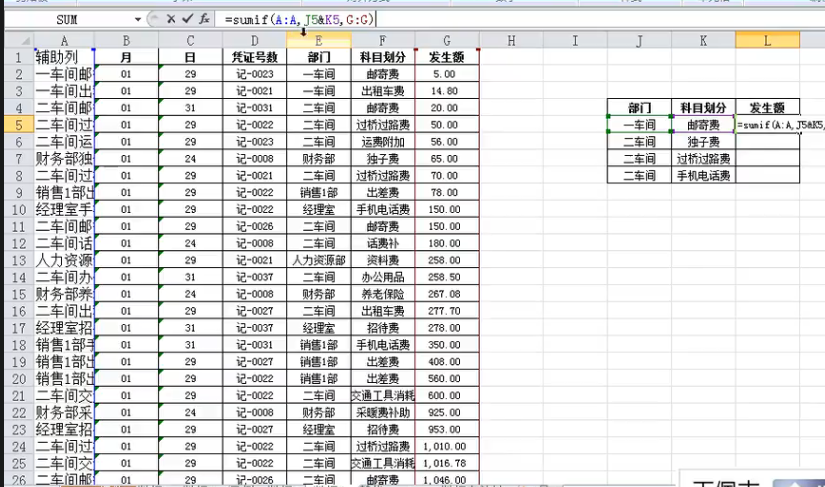
Task: Select the cell containing 记-0023
Action: [254, 74]
